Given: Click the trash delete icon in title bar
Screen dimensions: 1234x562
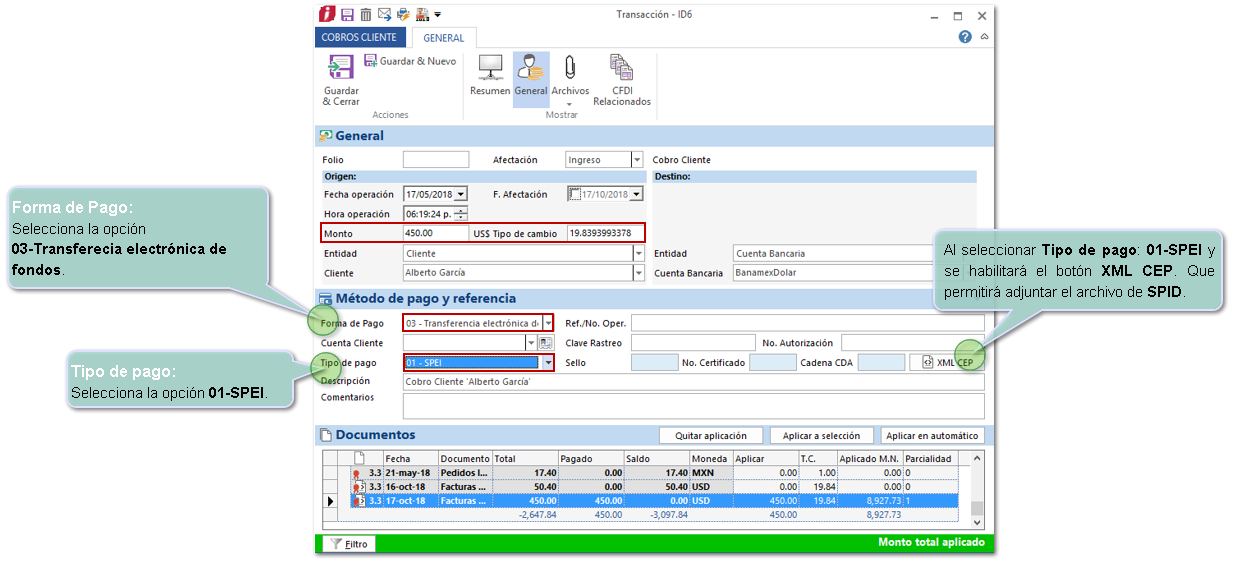Looking at the screenshot, I should point(366,15).
